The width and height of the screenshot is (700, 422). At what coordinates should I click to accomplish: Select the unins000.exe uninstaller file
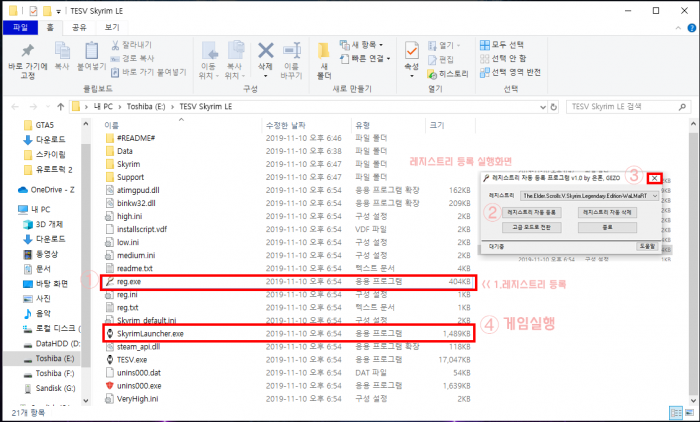[288, 386]
